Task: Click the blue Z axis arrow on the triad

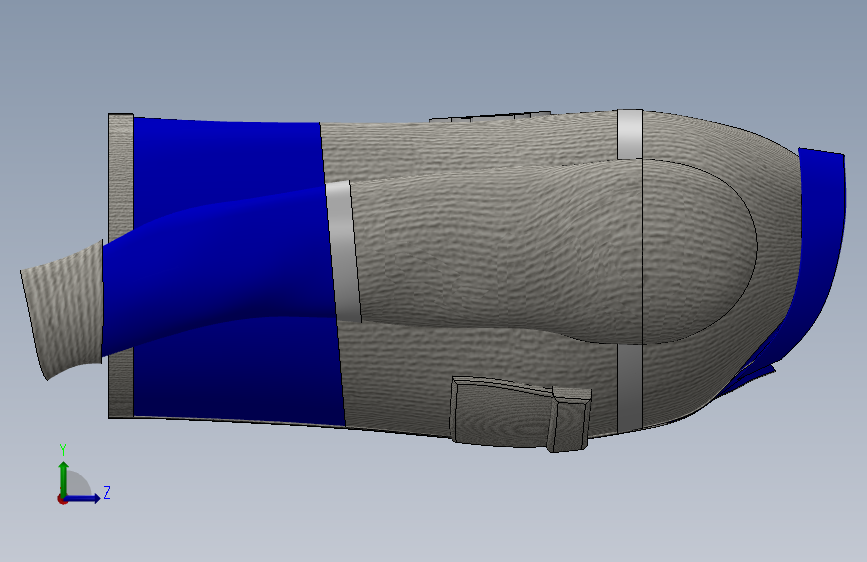Action: tap(83, 498)
